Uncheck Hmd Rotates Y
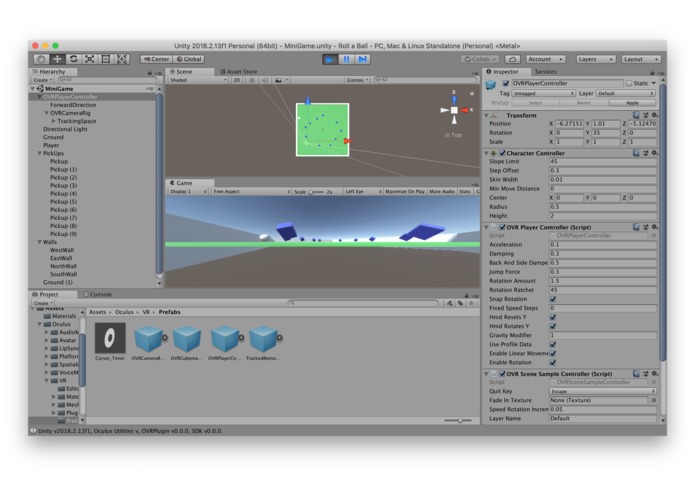The image size is (695, 494). coord(553,326)
